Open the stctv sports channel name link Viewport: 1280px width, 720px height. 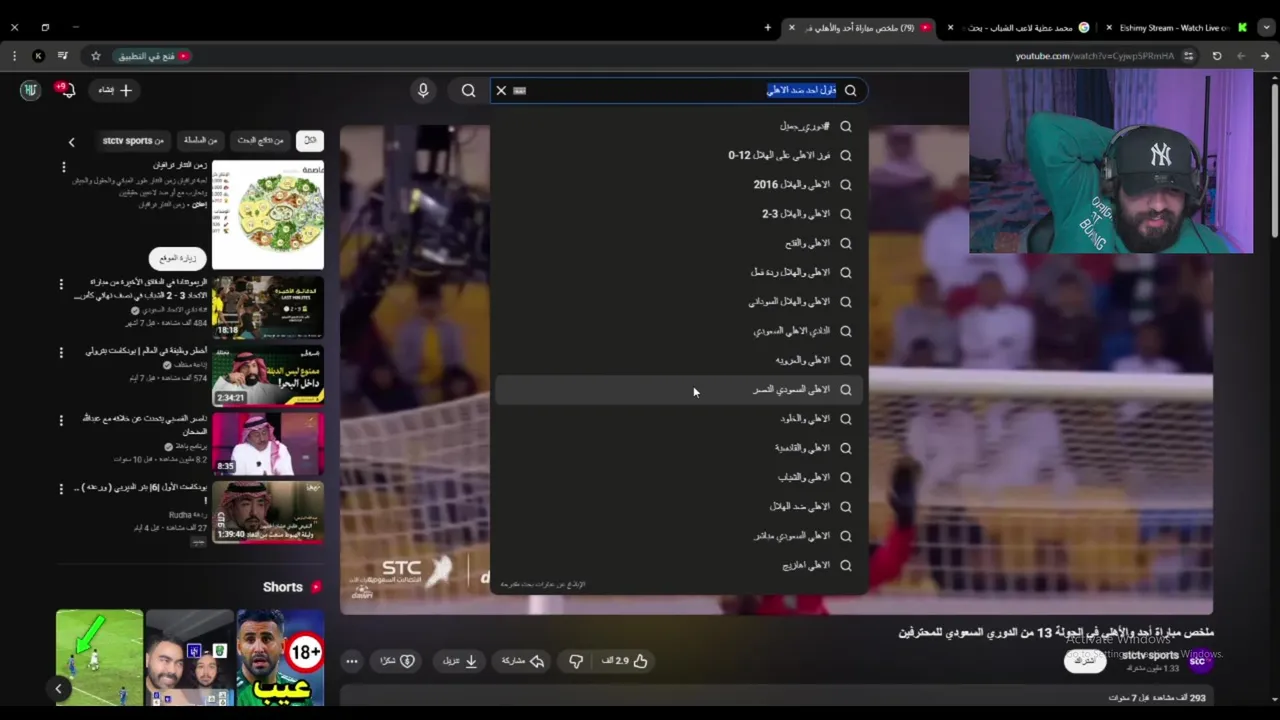pyautogui.click(x=1150, y=656)
